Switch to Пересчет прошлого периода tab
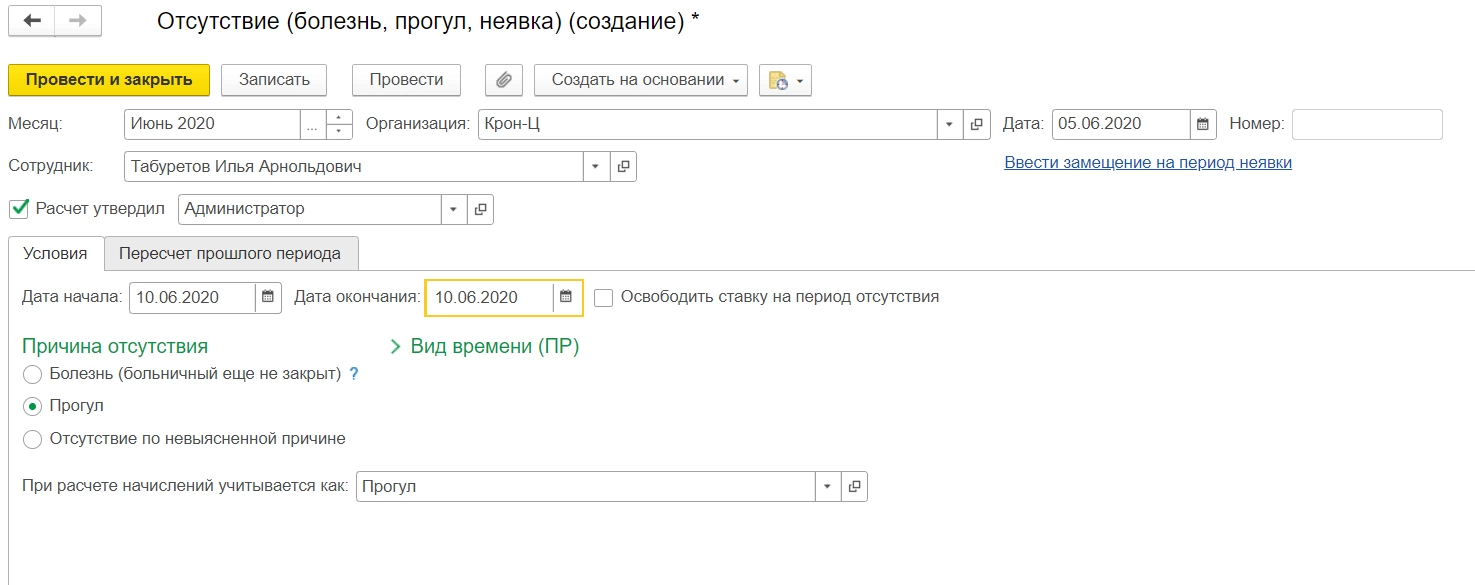The height and width of the screenshot is (585, 1475). pos(230,253)
